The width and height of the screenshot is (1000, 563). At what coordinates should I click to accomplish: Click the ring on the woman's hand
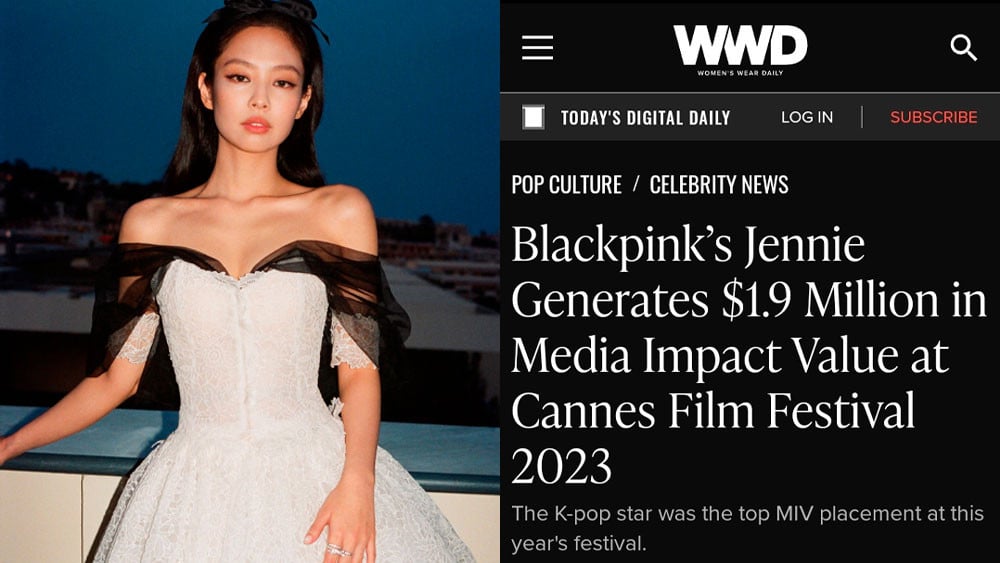[x=339, y=550]
